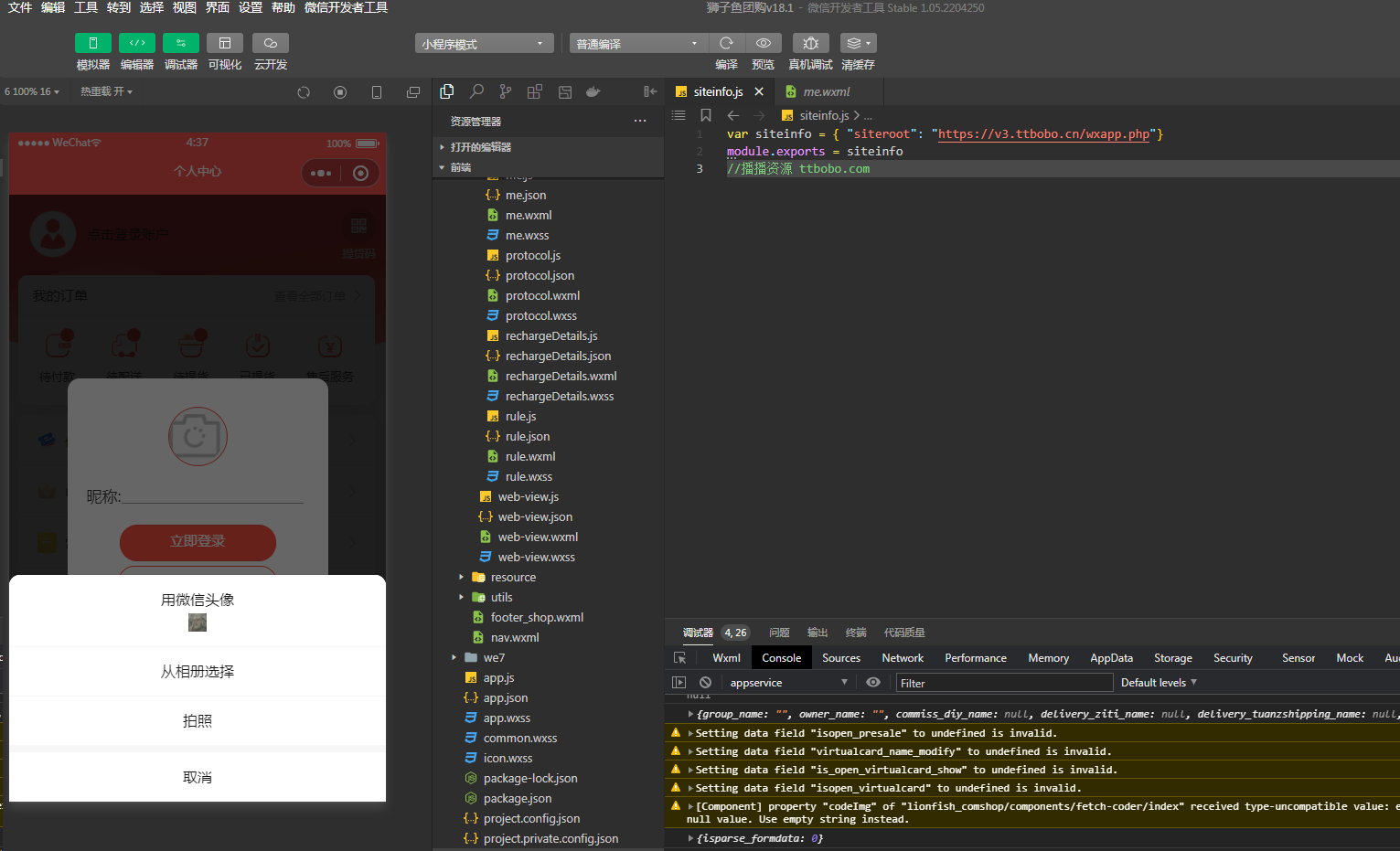
Task: Open the 小程序模式 mode dropdown
Action: click(x=484, y=44)
